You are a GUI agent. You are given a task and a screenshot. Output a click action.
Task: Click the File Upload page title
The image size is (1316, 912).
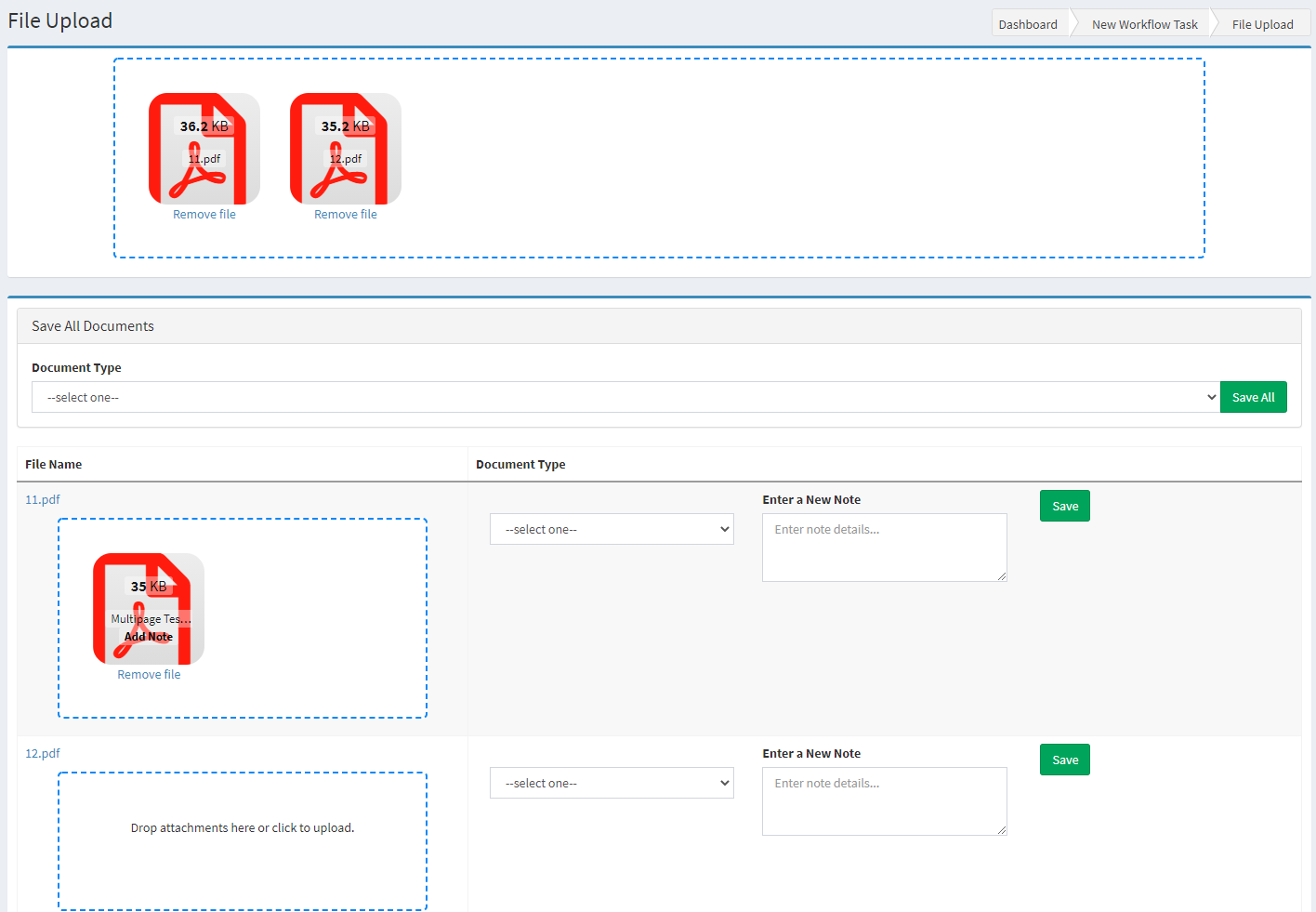[60, 20]
